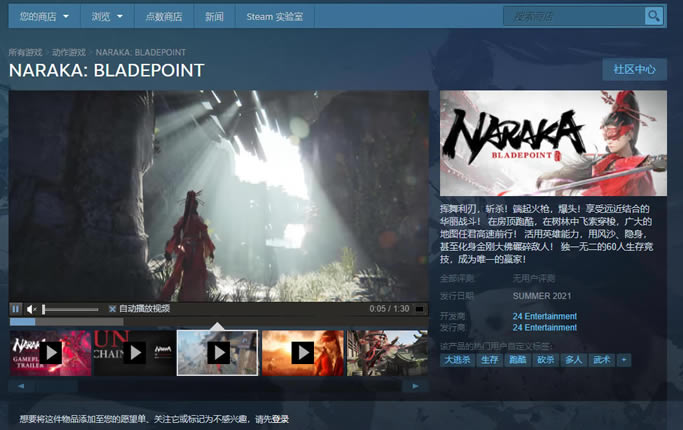683x430 pixels.
Task: Click NARAKA: BLADEPOINT breadcrumb link
Action: tap(140, 52)
